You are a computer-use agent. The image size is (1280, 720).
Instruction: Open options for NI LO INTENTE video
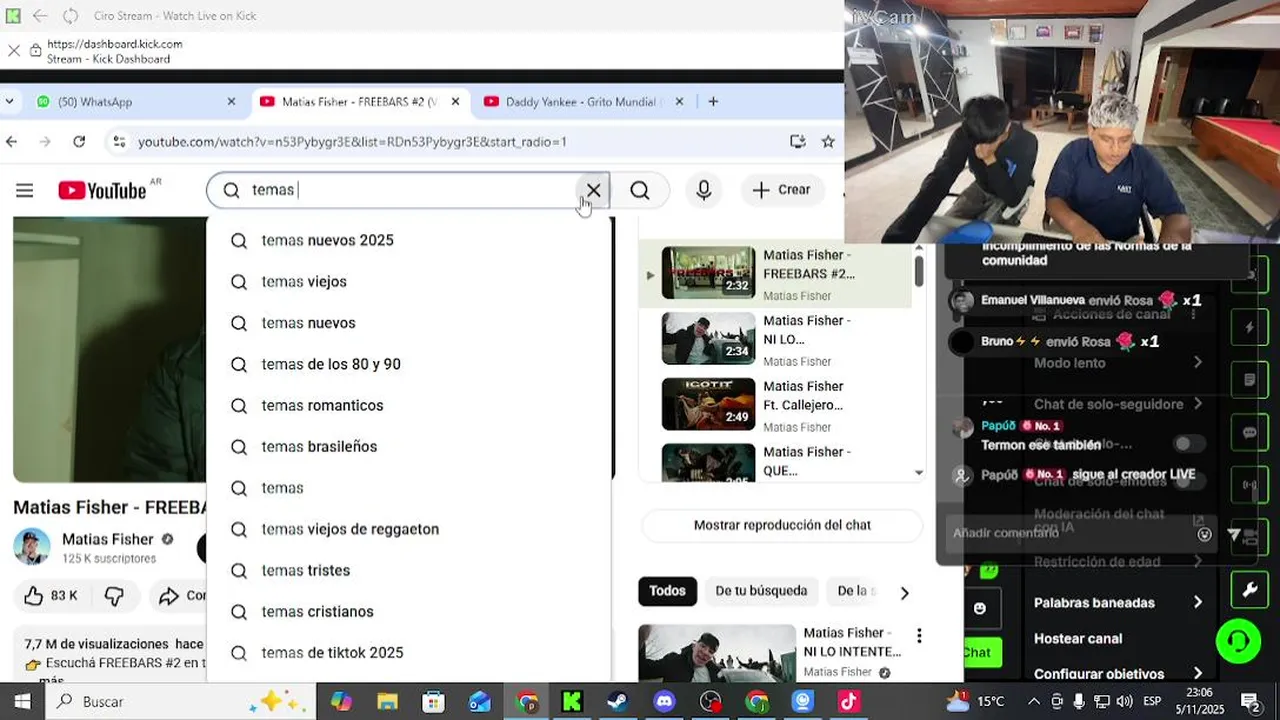click(919, 636)
